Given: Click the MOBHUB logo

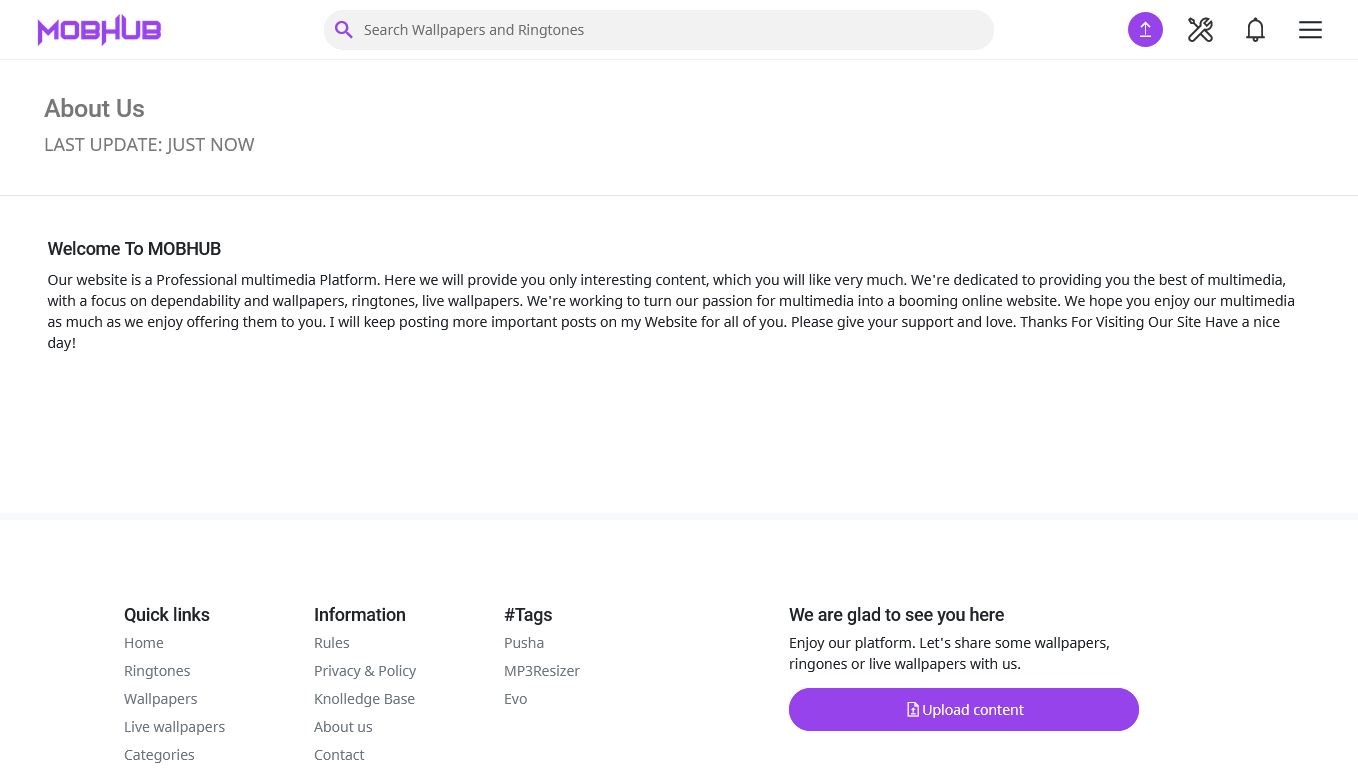Looking at the screenshot, I should (99, 30).
